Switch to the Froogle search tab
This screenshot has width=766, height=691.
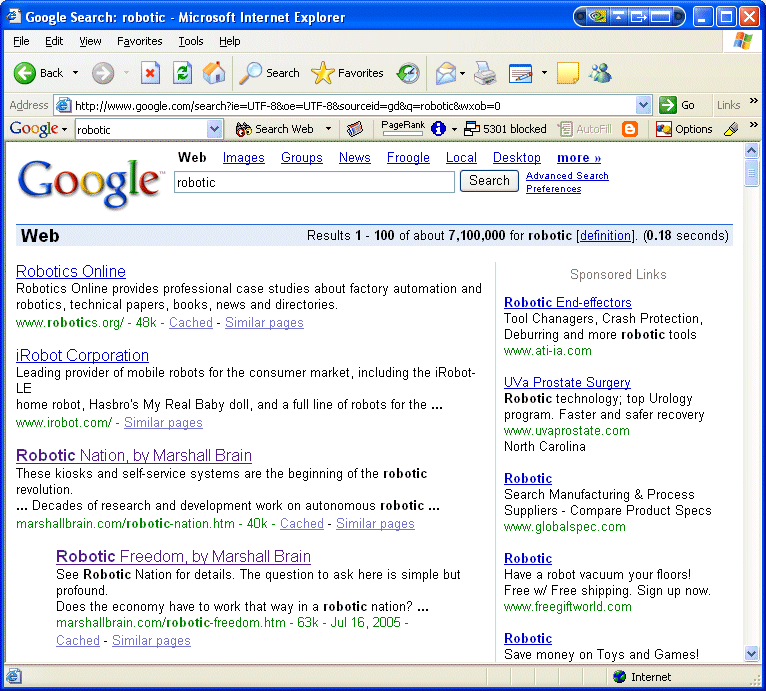408,158
